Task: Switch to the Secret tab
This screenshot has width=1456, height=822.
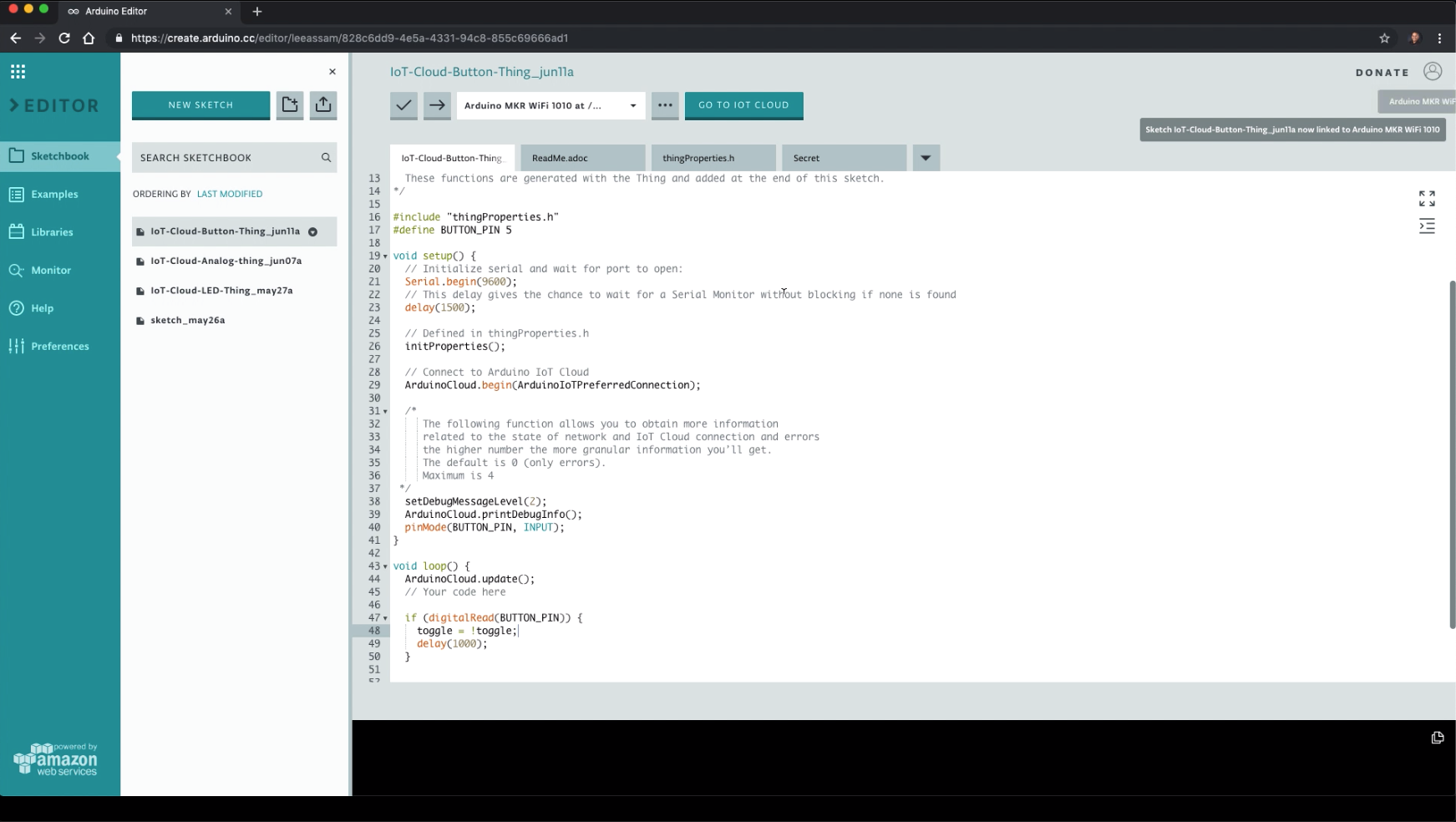Action: [x=844, y=158]
